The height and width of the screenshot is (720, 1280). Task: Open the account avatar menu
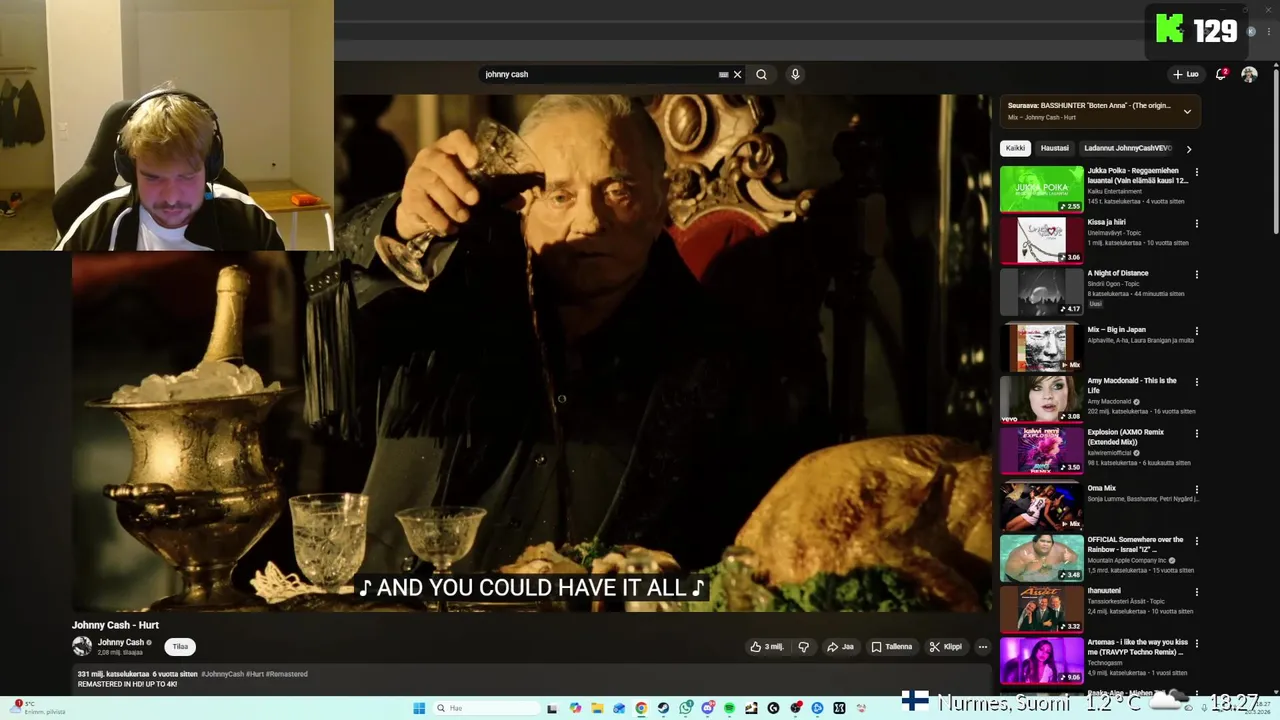coord(1249,74)
